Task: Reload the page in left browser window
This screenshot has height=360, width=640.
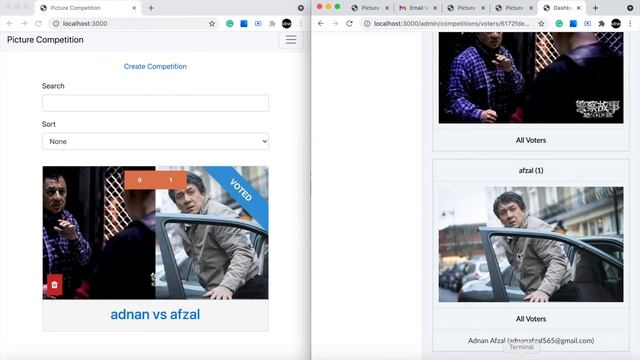Action: [x=38, y=24]
